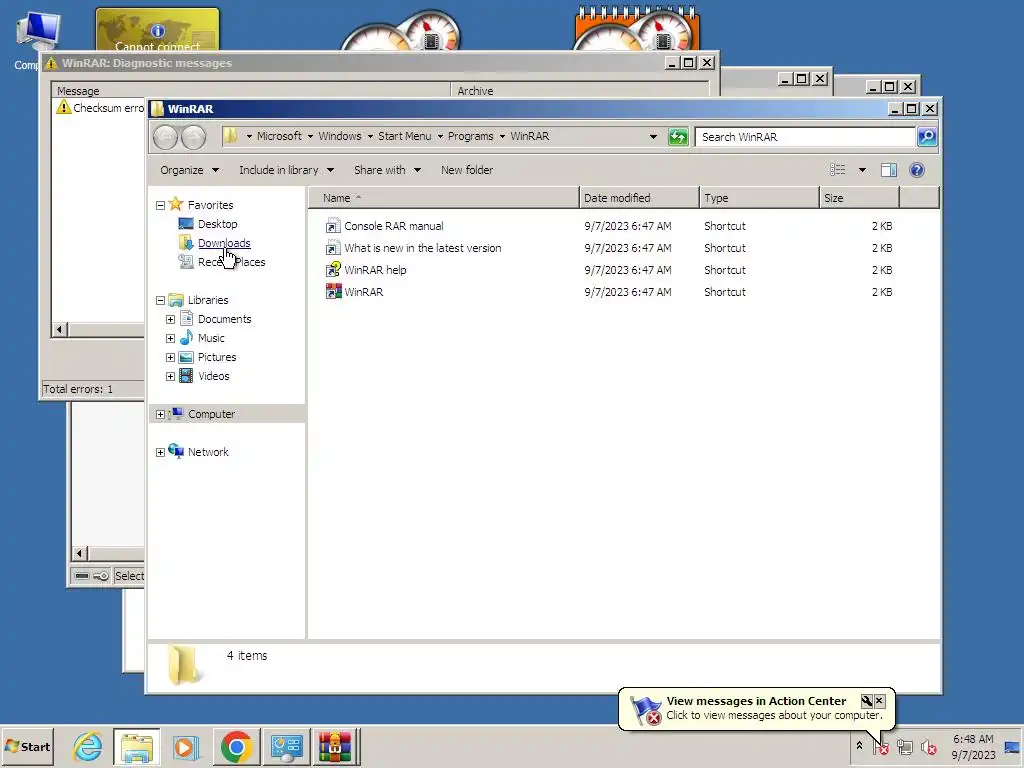Show the preview pane icon

tap(888, 170)
